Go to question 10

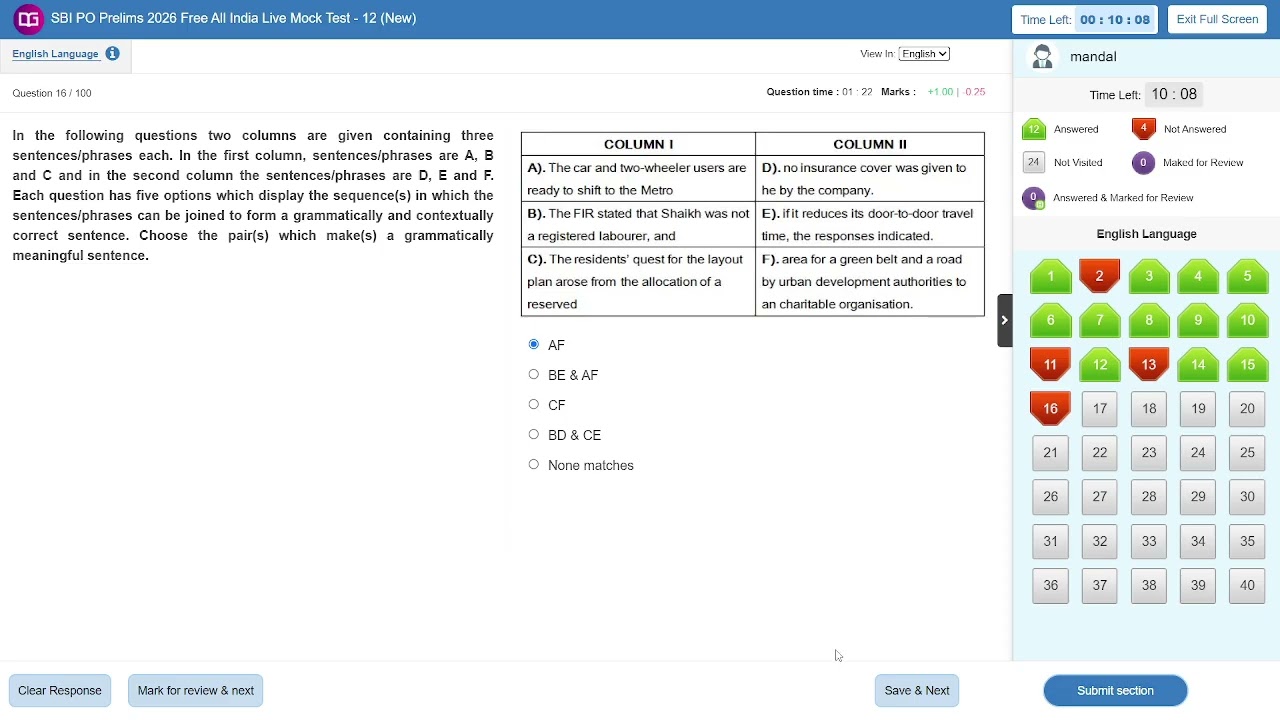[1247, 321]
